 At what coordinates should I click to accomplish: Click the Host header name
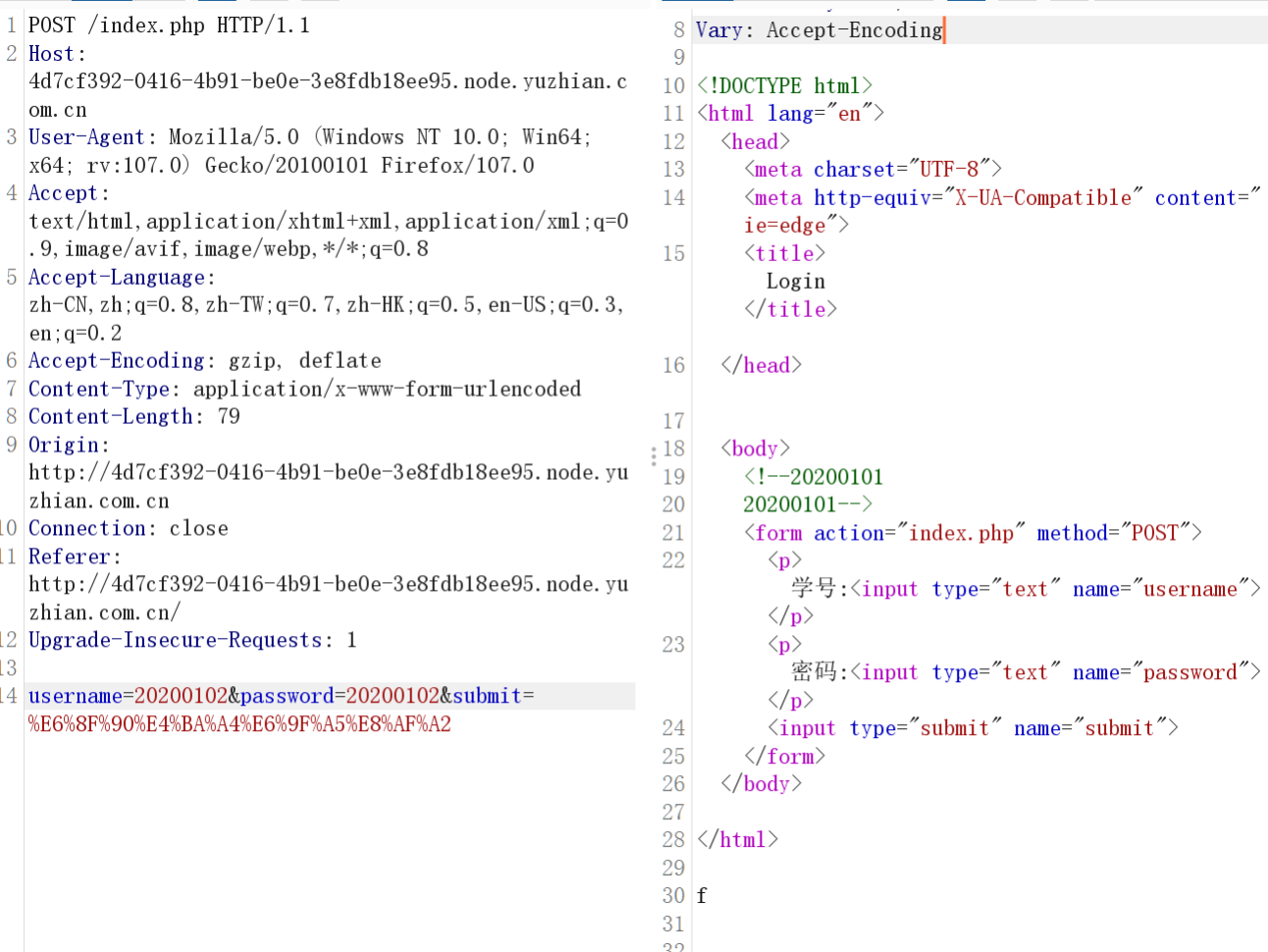coord(52,54)
